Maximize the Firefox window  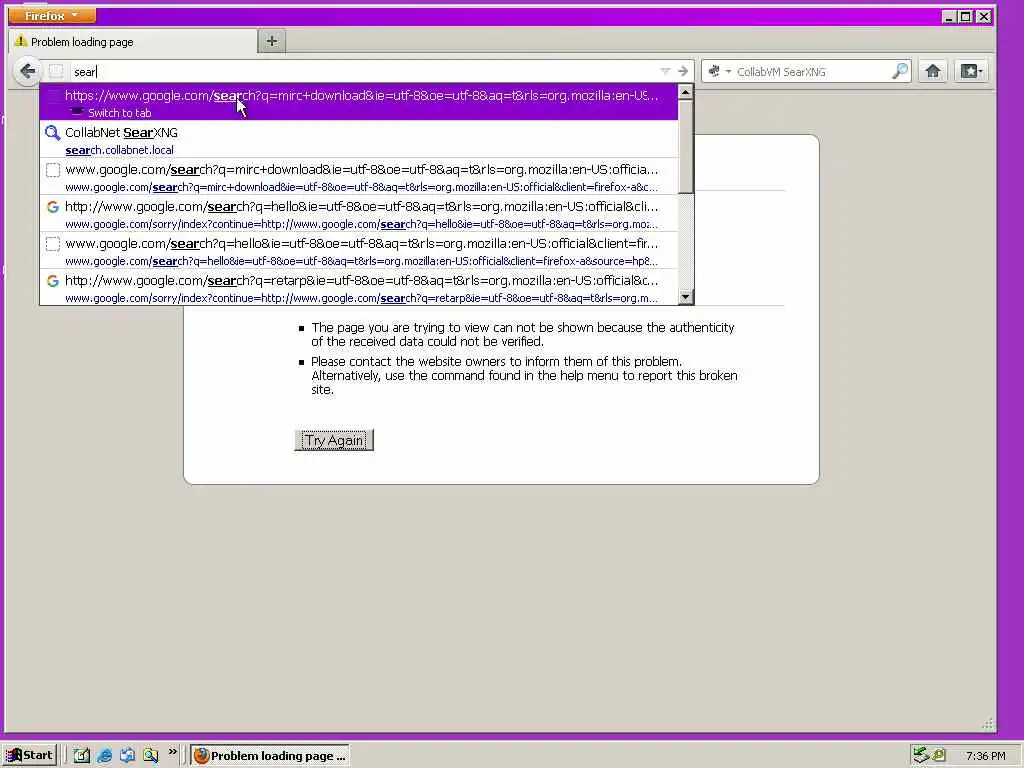point(966,16)
